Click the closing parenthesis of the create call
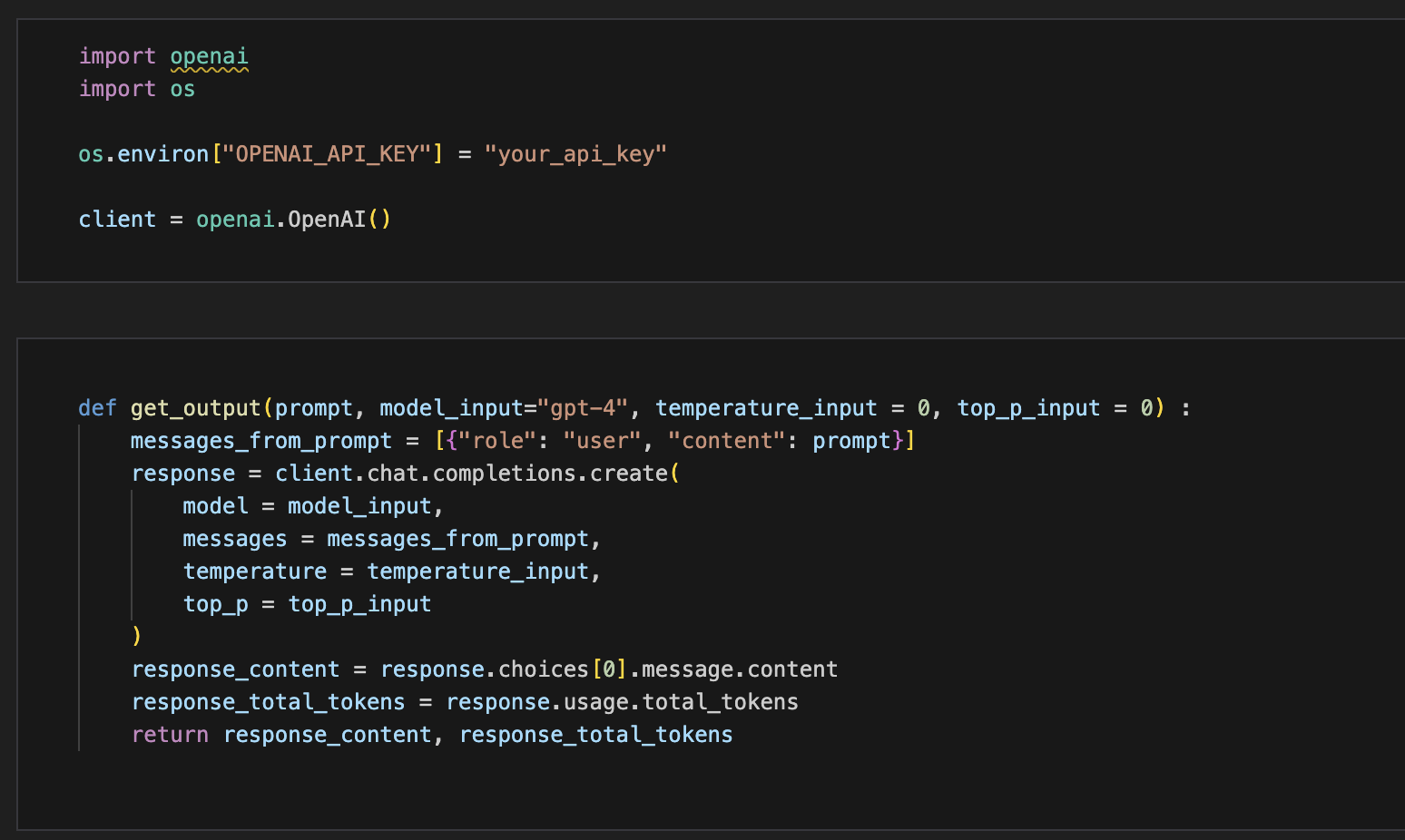Viewport: 1405px width, 840px height. (x=137, y=636)
